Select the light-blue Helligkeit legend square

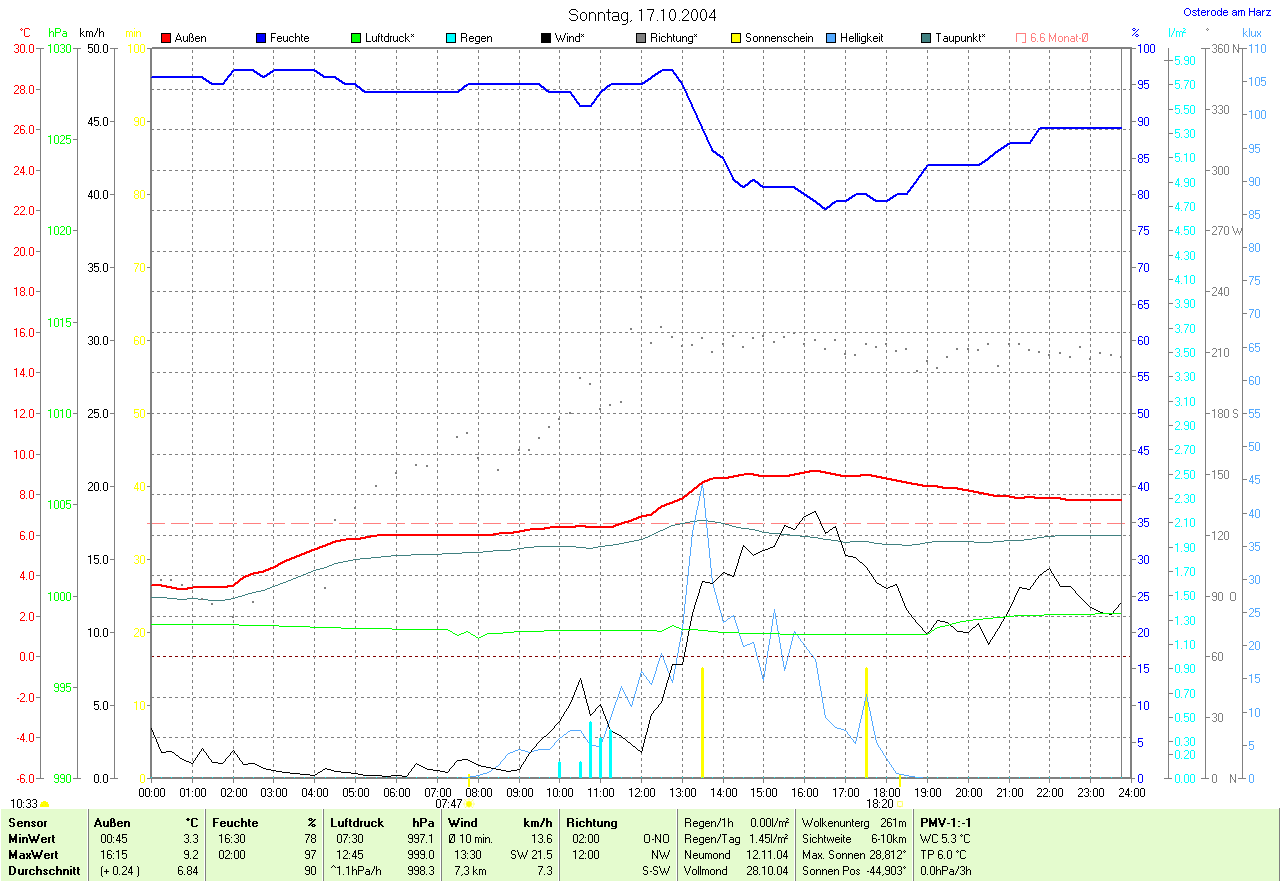(x=831, y=38)
